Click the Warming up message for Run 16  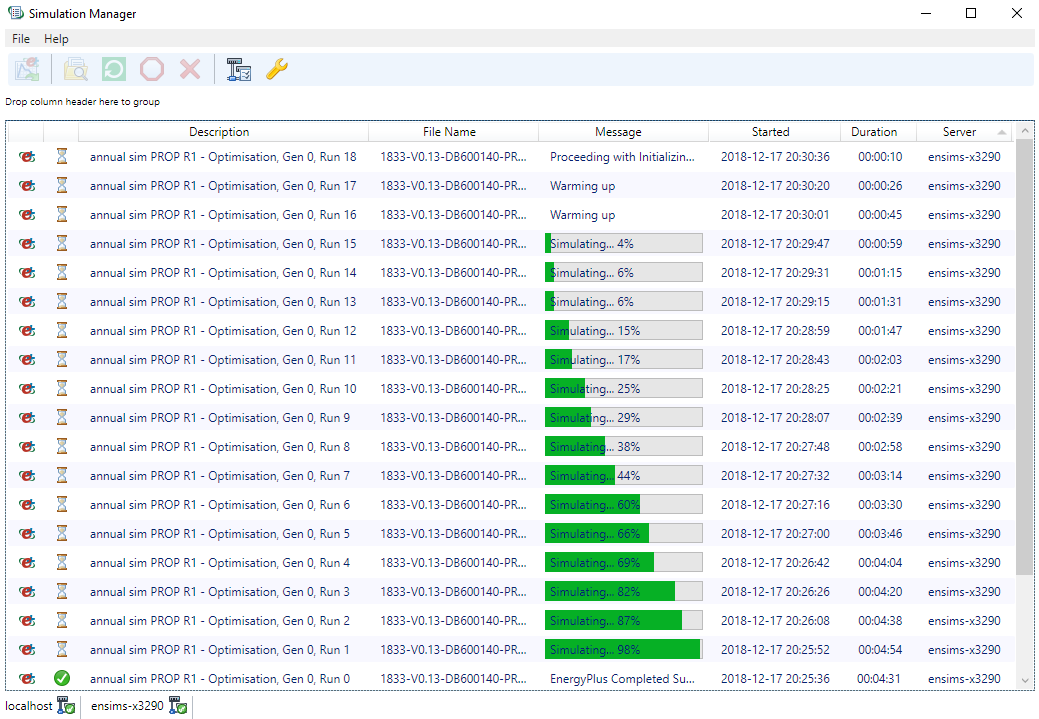(x=582, y=215)
